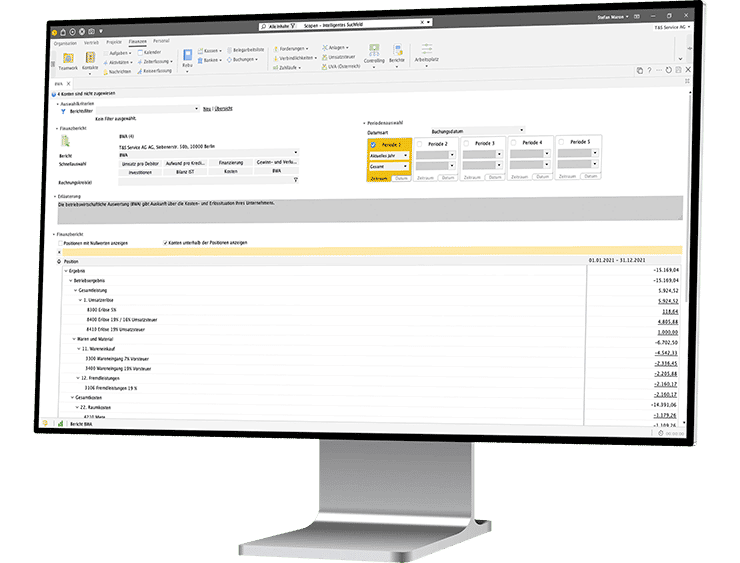Image resolution: width=740 pixels, height=563 pixels.
Task: Click the Investitionen quick-select button
Action: coord(140,173)
